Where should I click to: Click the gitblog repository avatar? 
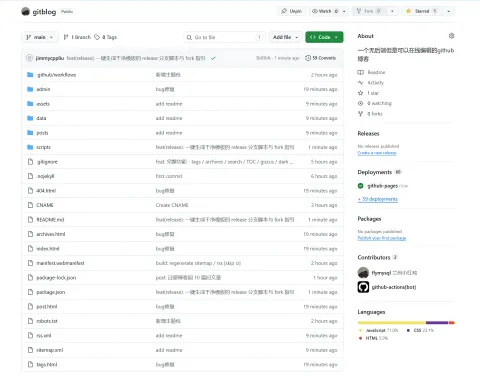pyautogui.click(x=26, y=12)
